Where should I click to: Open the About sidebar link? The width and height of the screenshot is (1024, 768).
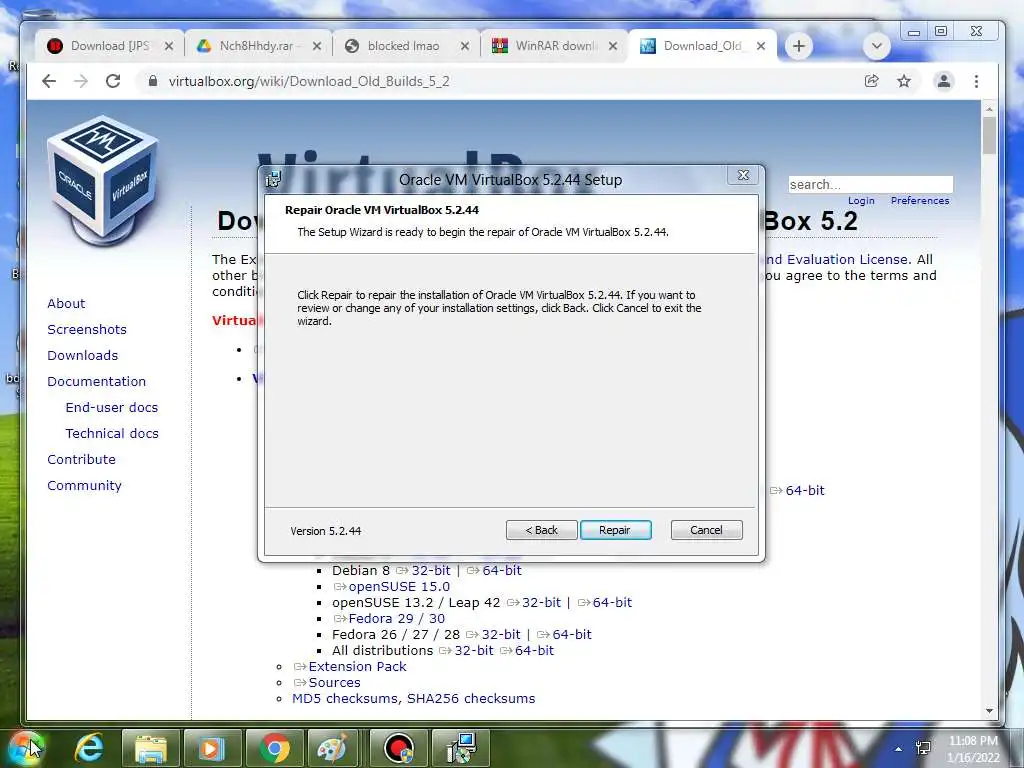pyautogui.click(x=66, y=304)
